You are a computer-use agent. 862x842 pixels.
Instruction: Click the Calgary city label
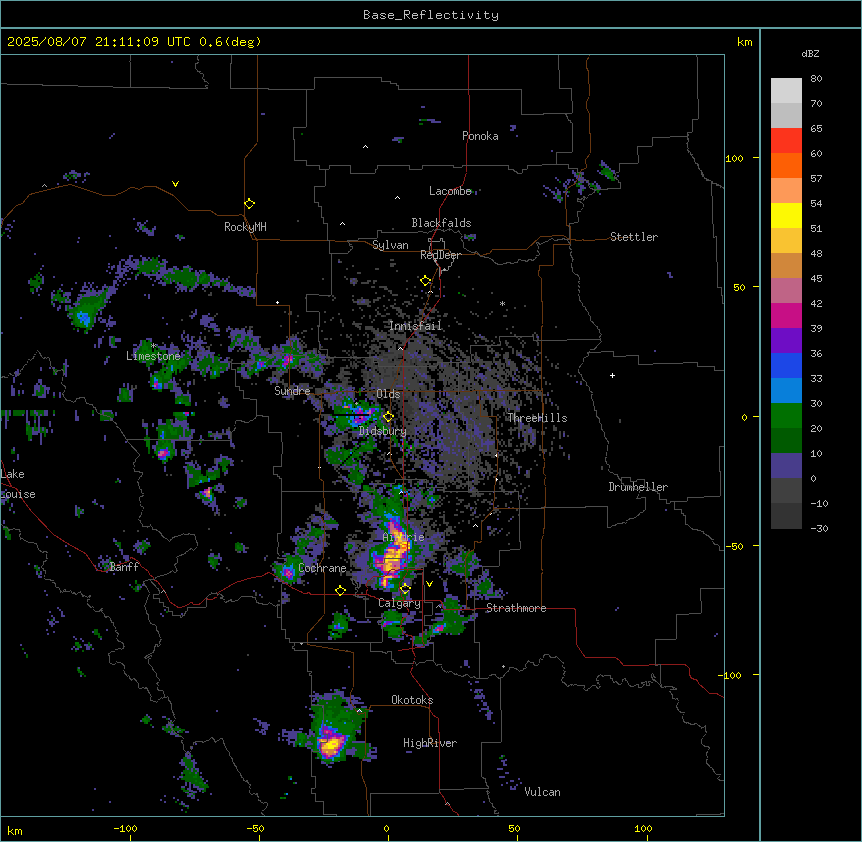[x=399, y=603]
